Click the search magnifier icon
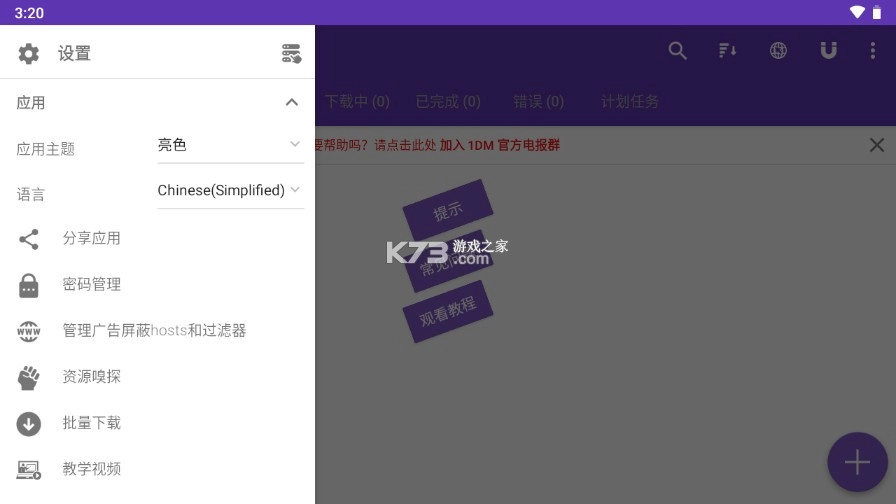The height and width of the screenshot is (504, 896). [678, 51]
